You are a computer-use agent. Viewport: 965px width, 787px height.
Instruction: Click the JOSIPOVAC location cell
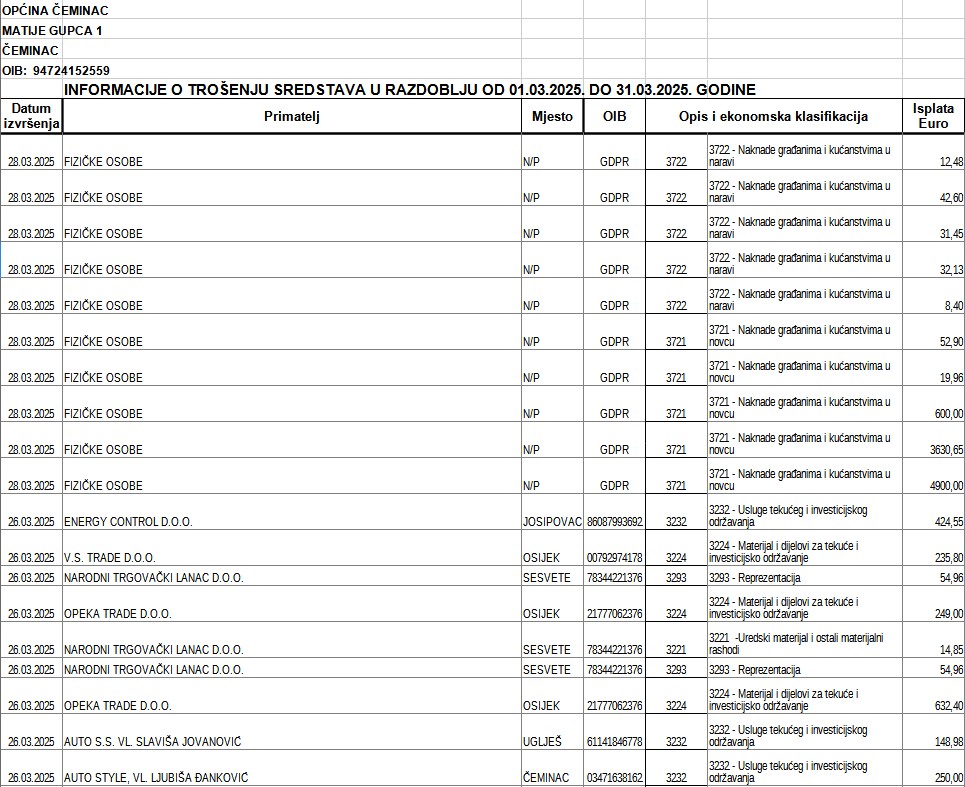click(x=552, y=521)
